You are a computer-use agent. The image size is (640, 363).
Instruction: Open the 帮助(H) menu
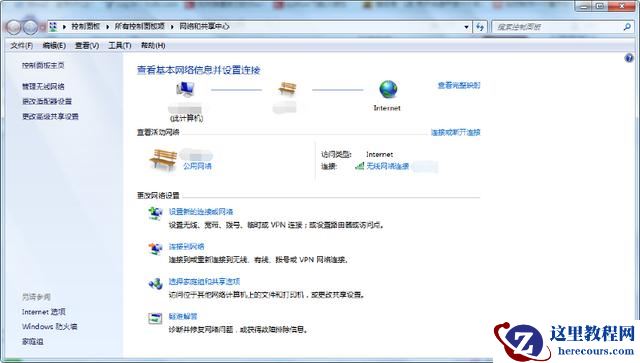click(153, 45)
